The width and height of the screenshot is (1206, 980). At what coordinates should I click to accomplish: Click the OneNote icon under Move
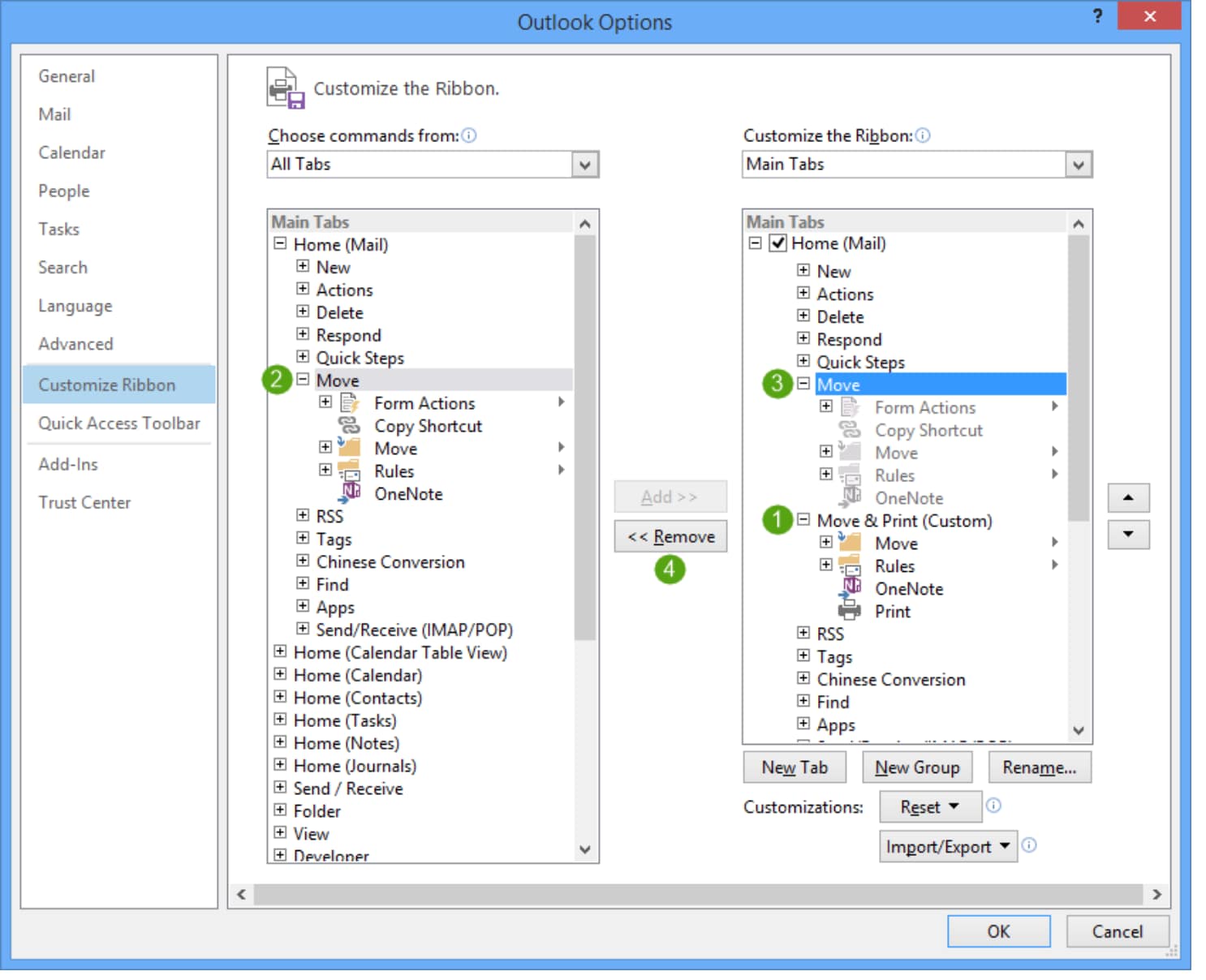pyautogui.click(x=349, y=493)
